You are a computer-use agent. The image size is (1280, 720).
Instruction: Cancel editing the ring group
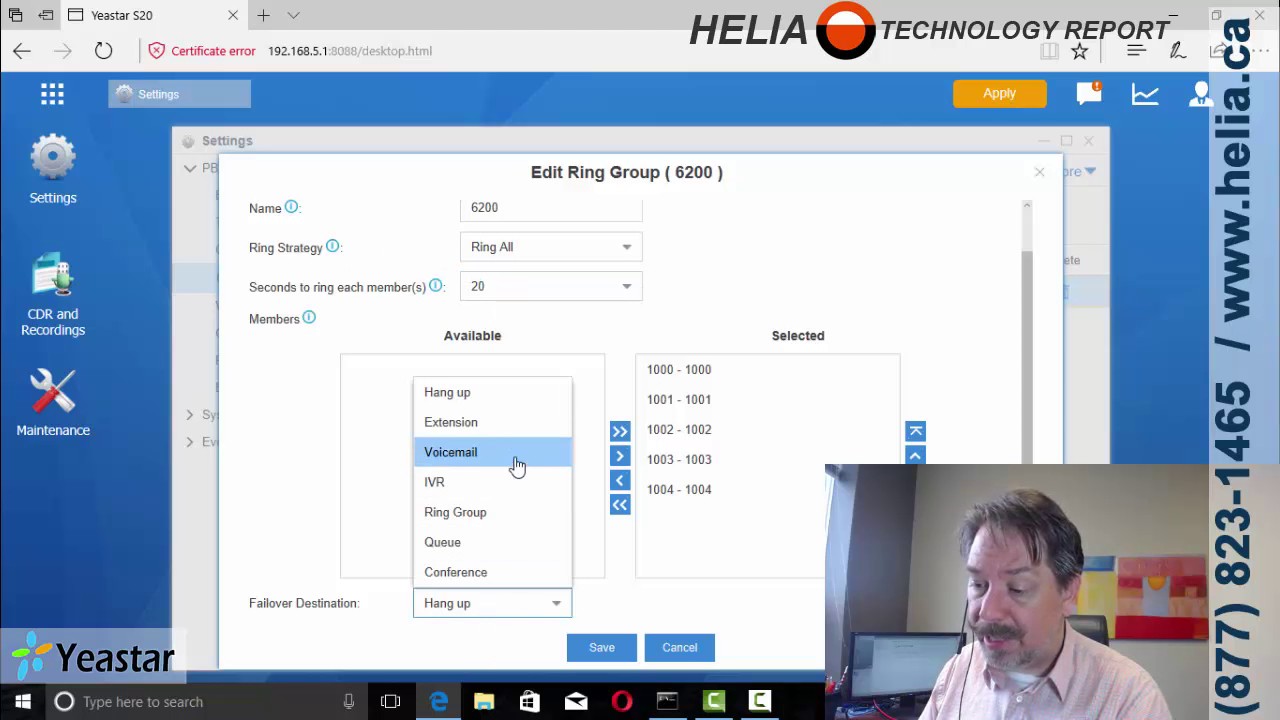(x=680, y=647)
